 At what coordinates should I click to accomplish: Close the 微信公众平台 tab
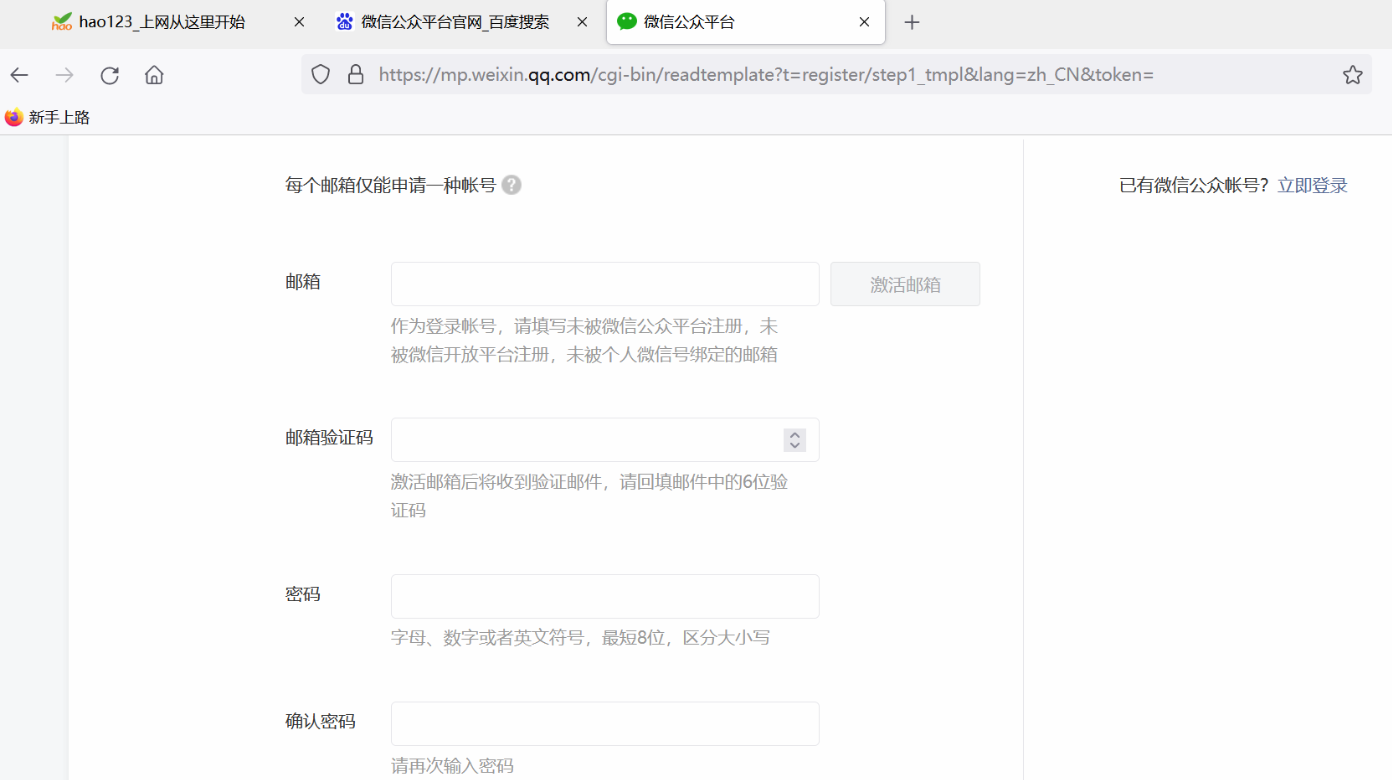(864, 22)
